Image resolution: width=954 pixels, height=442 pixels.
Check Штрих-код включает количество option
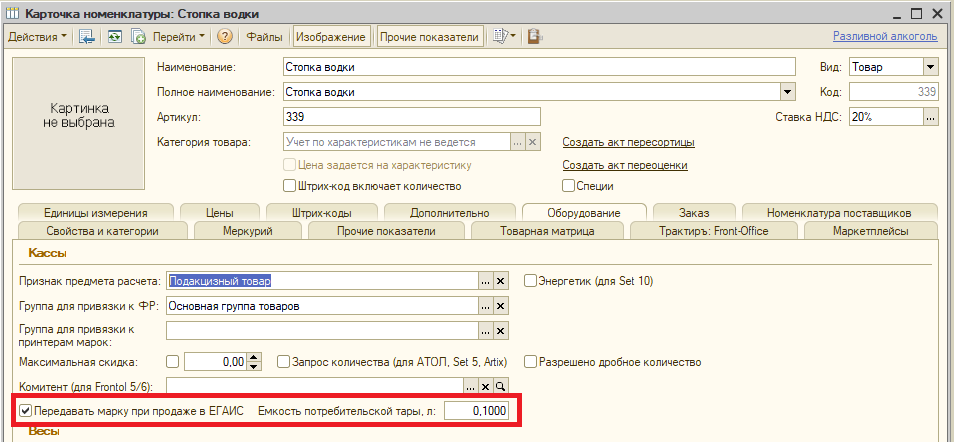[x=290, y=186]
